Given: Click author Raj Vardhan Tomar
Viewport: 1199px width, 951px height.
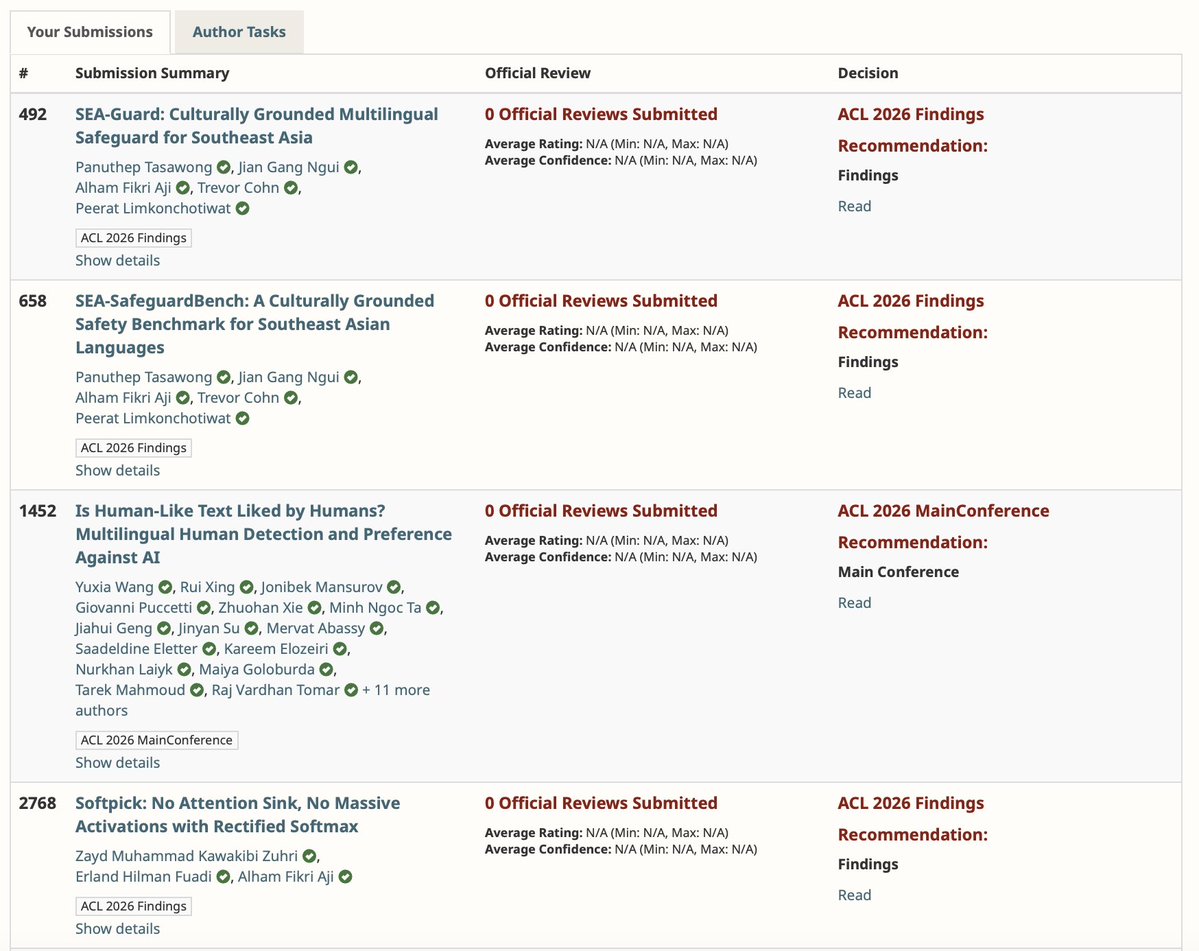Looking at the screenshot, I should [x=275, y=690].
